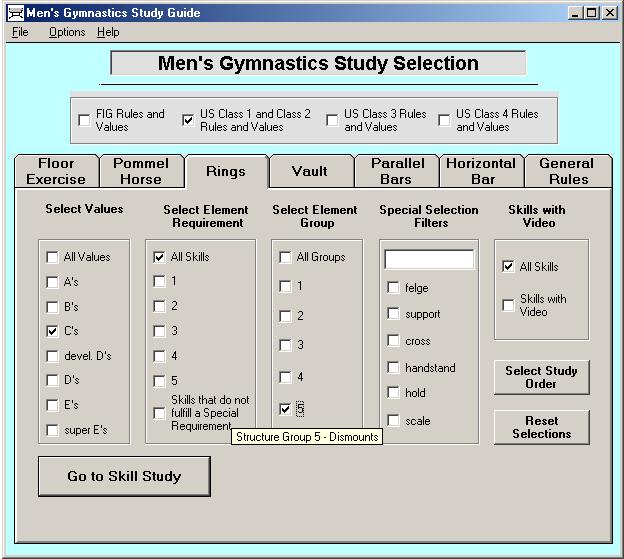Click the app icon in the title bar
The image size is (624, 559).
(x=16, y=13)
